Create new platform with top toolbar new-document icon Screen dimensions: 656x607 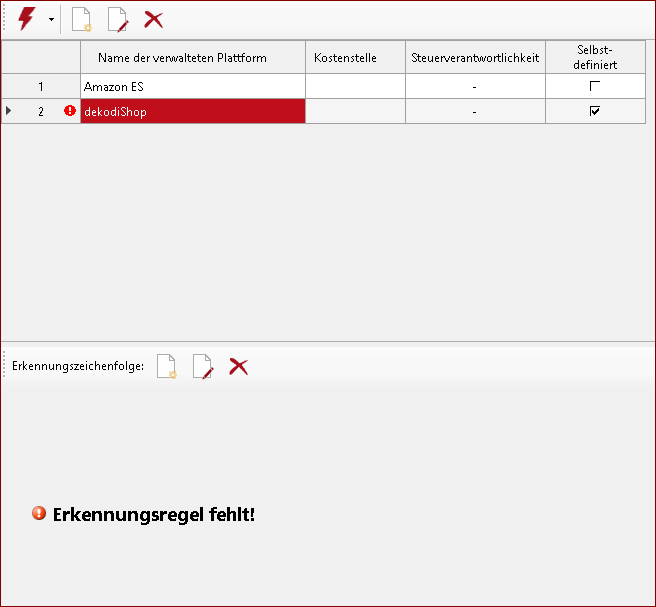click(x=82, y=19)
